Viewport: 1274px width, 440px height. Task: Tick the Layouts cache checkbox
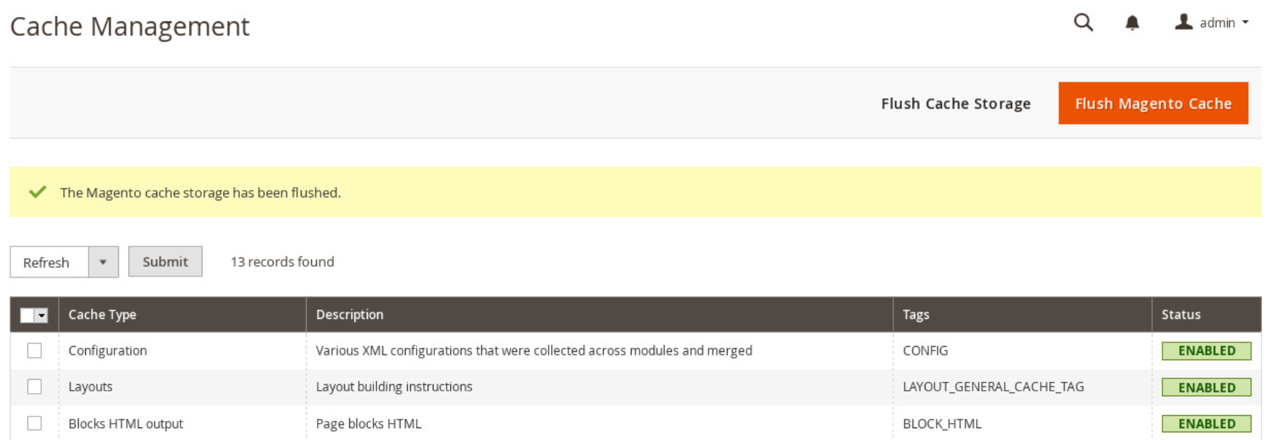click(35, 387)
